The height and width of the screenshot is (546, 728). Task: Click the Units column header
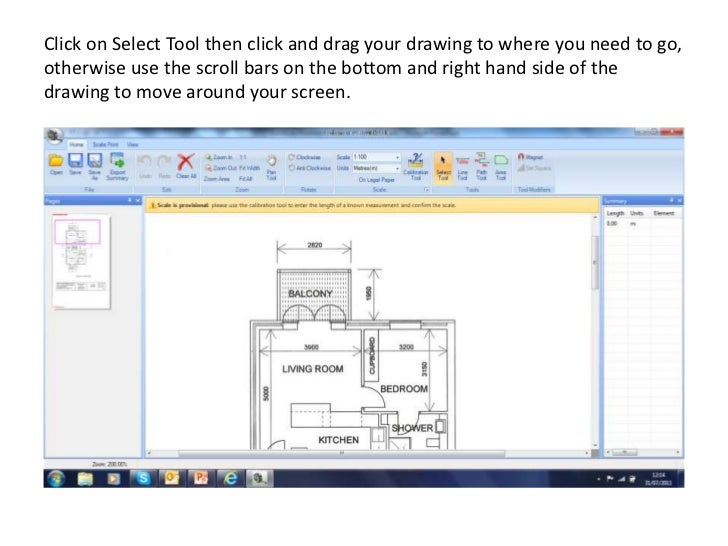coord(637,213)
